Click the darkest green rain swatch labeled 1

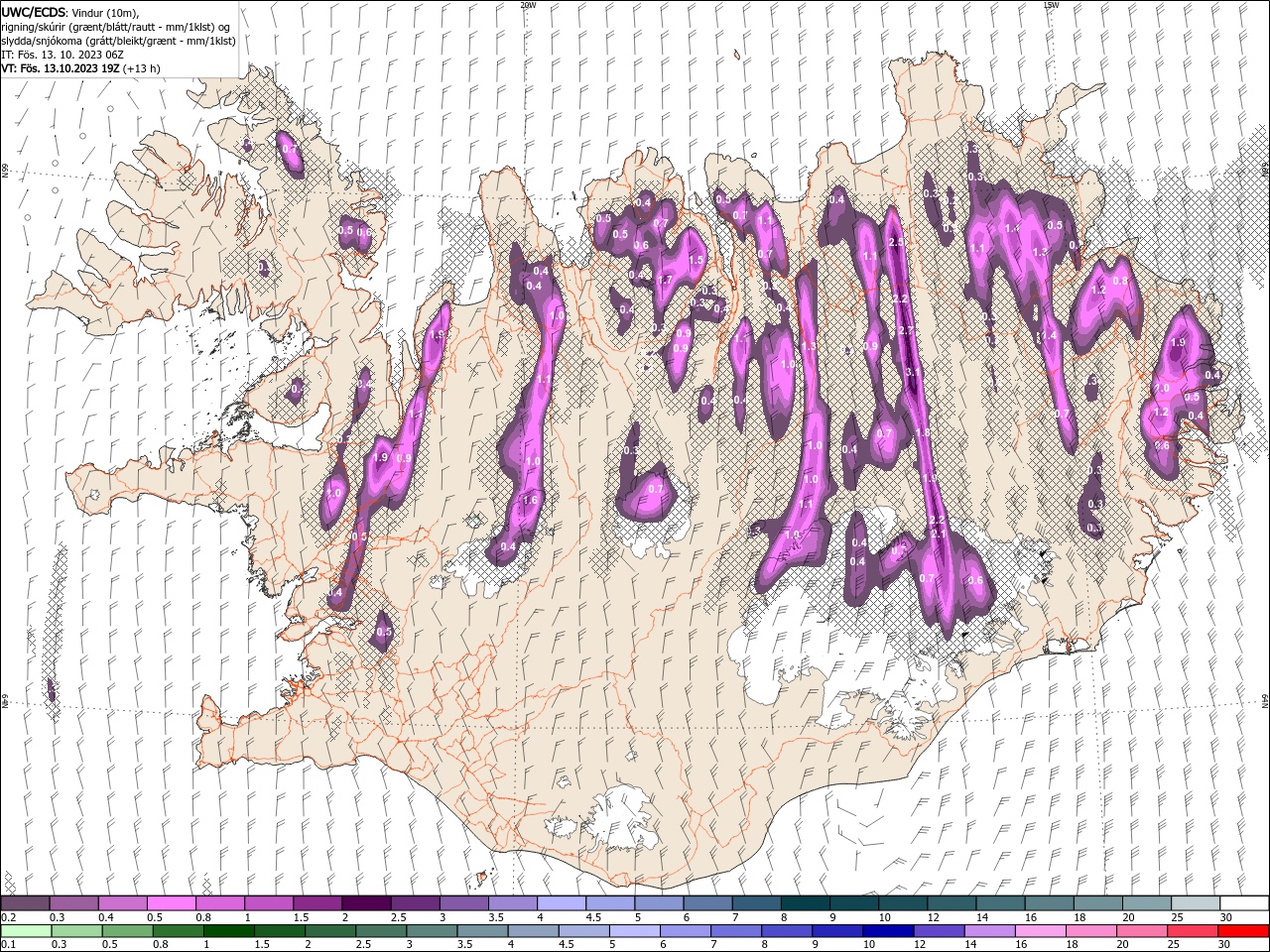point(228,931)
